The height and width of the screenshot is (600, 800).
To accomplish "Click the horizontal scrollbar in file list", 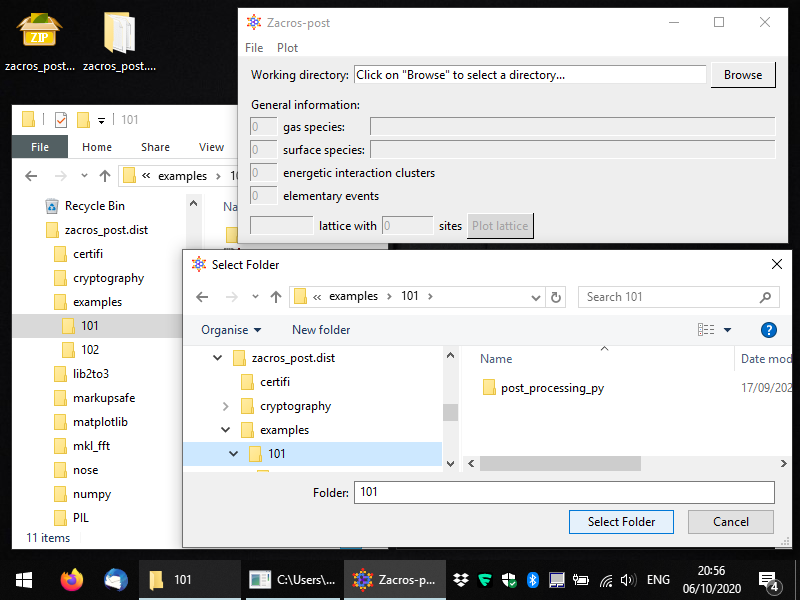I will (560, 464).
